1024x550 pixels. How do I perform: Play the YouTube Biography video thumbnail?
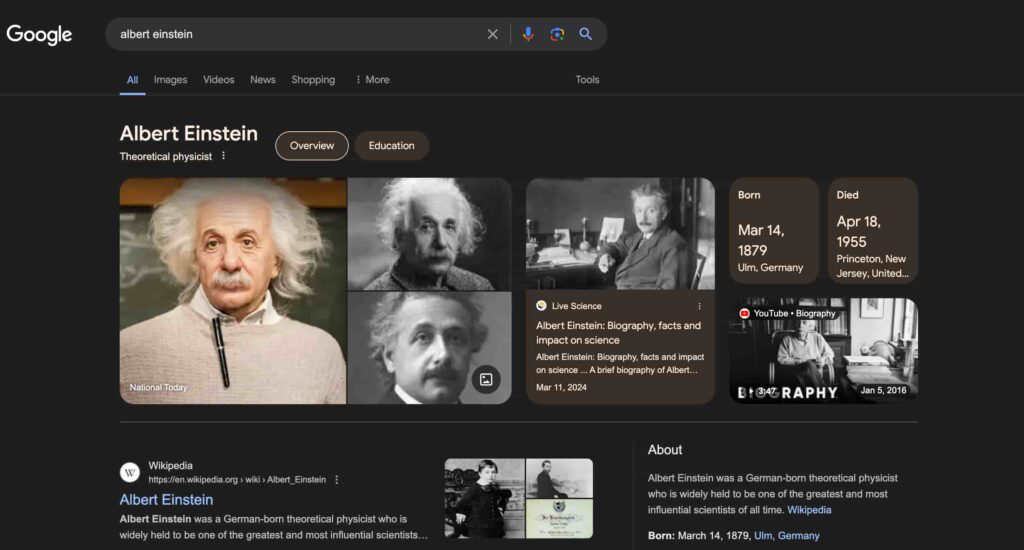pos(823,350)
